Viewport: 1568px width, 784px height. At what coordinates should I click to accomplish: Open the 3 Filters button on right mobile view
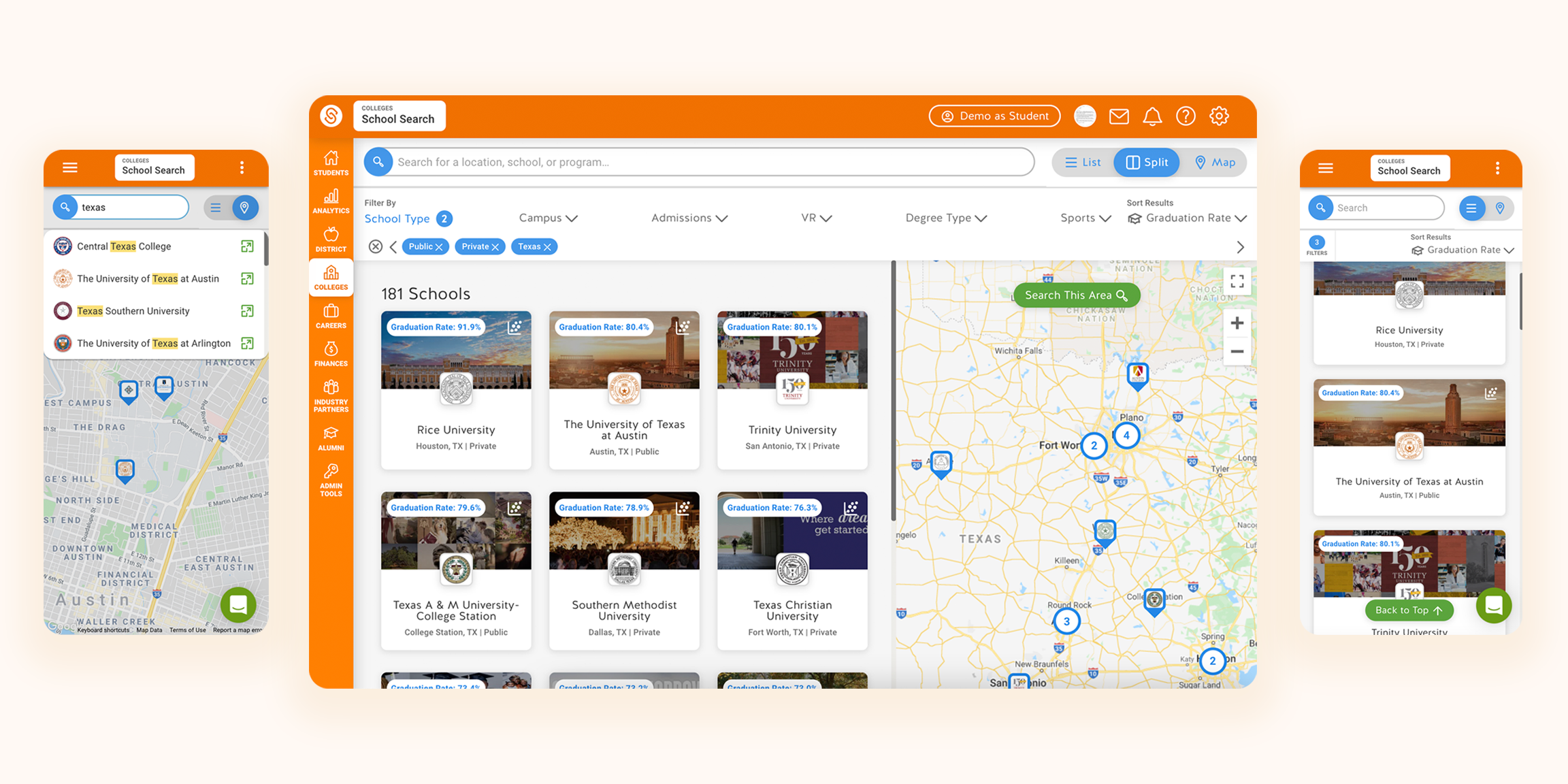(1317, 246)
